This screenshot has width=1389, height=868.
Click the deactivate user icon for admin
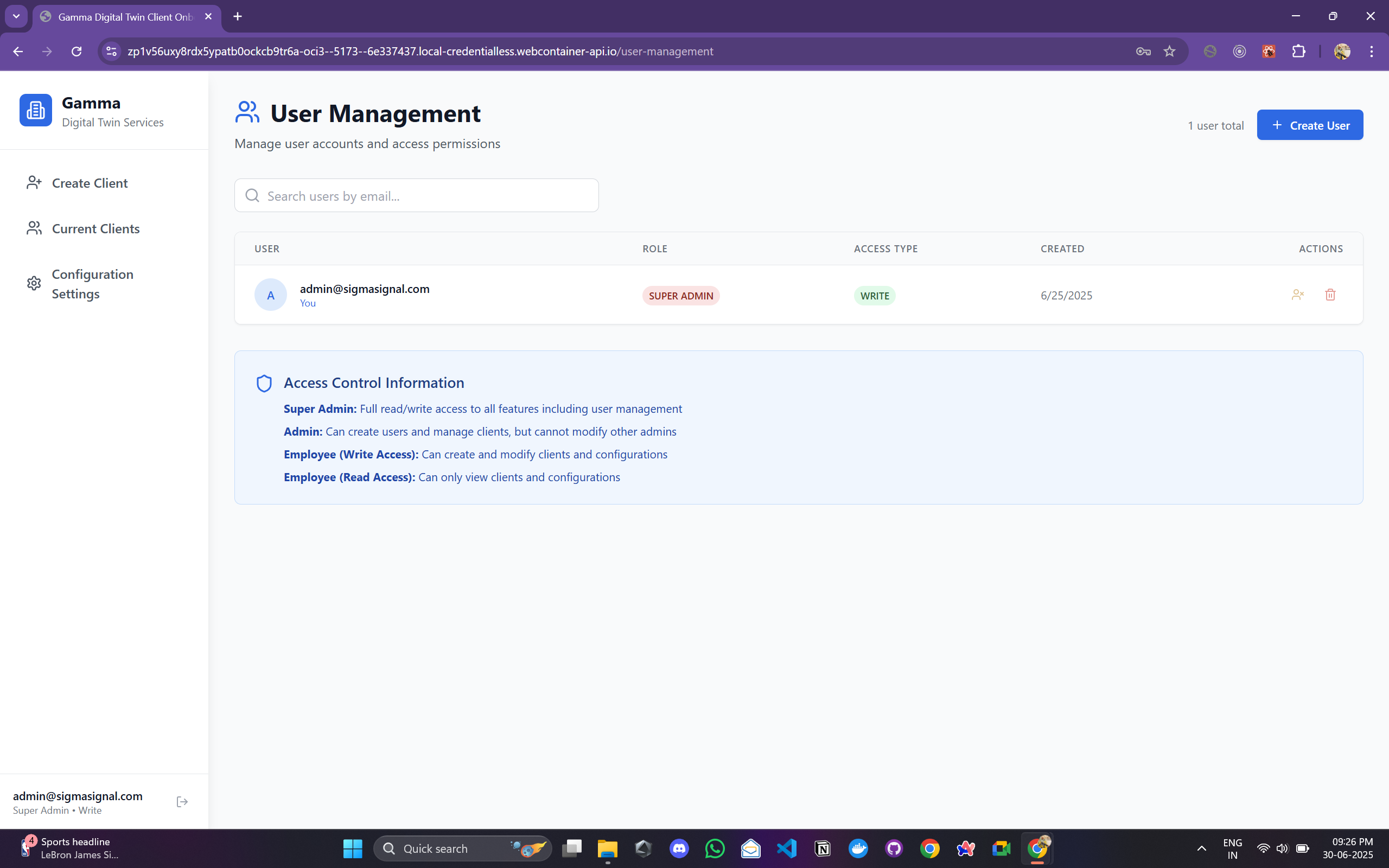coord(1297,295)
